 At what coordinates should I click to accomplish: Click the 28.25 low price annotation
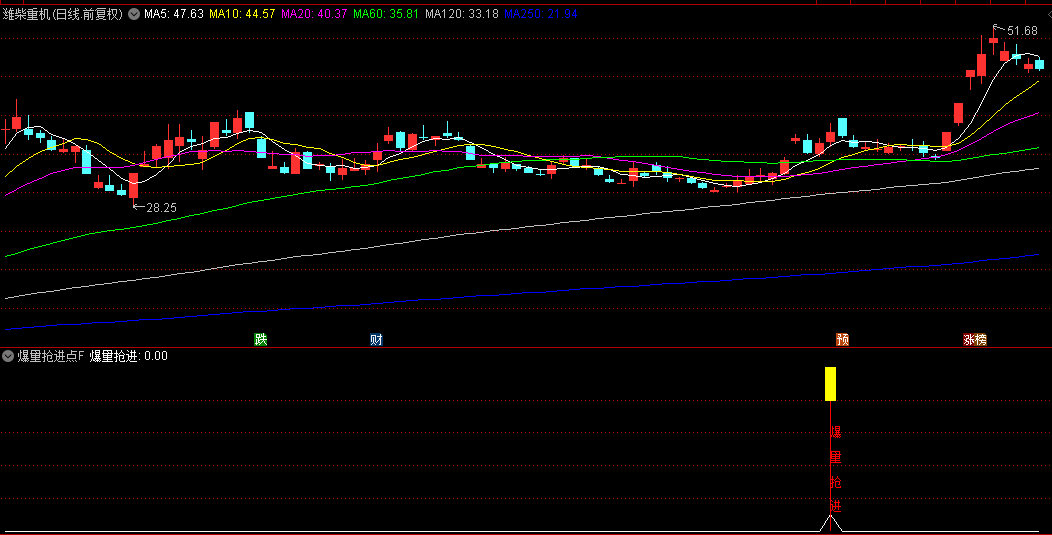pyautogui.click(x=161, y=208)
